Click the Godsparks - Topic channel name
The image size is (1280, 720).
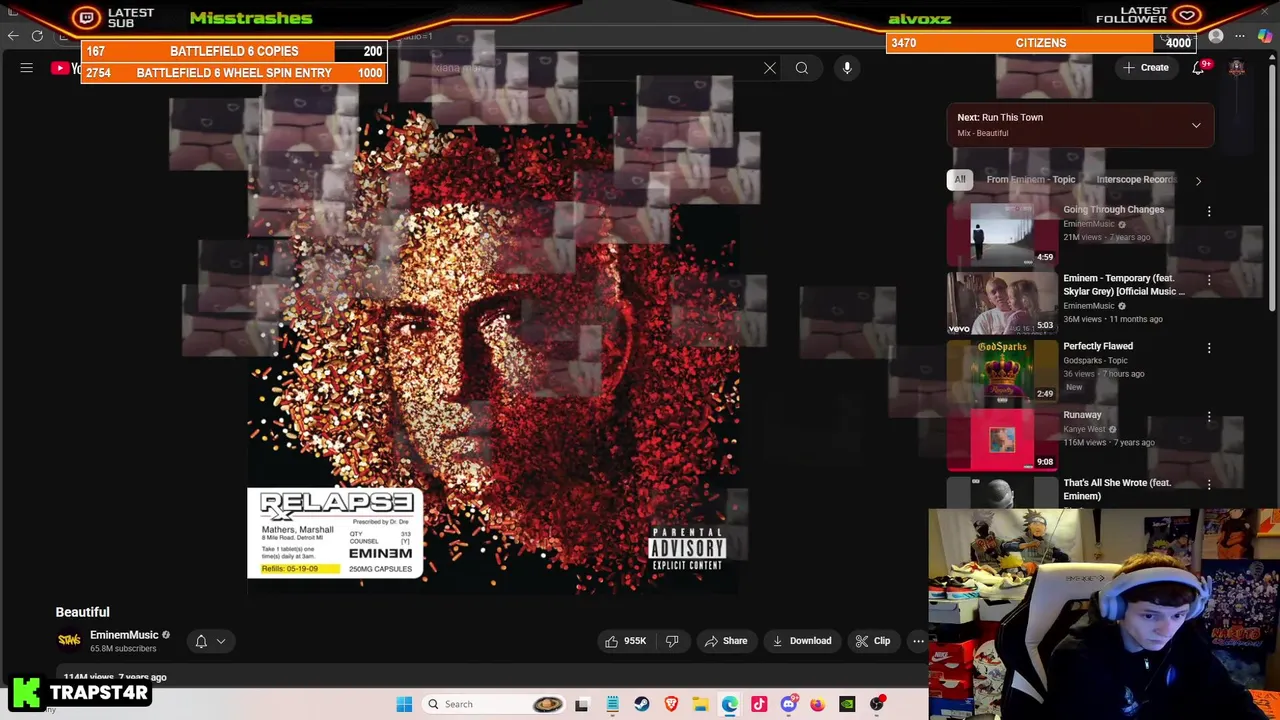pyautogui.click(x=1095, y=360)
